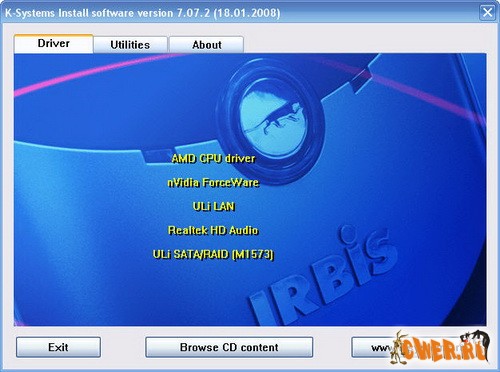Image resolution: width=500 pixels, height=372 pixels.
Task: Switch to the Driver tab
Action: click(x=54, y=44)
